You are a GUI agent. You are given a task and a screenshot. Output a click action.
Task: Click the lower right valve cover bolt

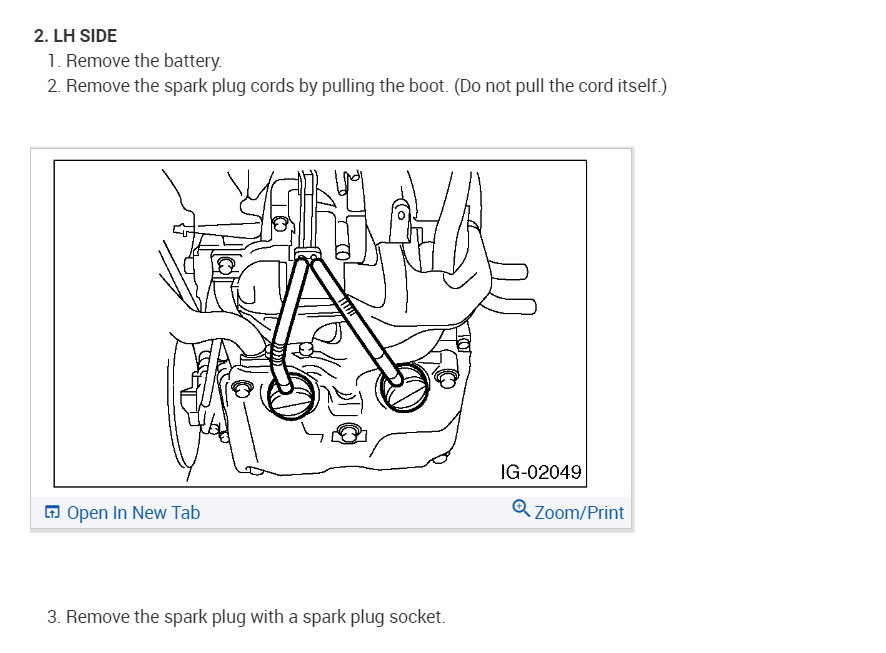pos(446,378)
